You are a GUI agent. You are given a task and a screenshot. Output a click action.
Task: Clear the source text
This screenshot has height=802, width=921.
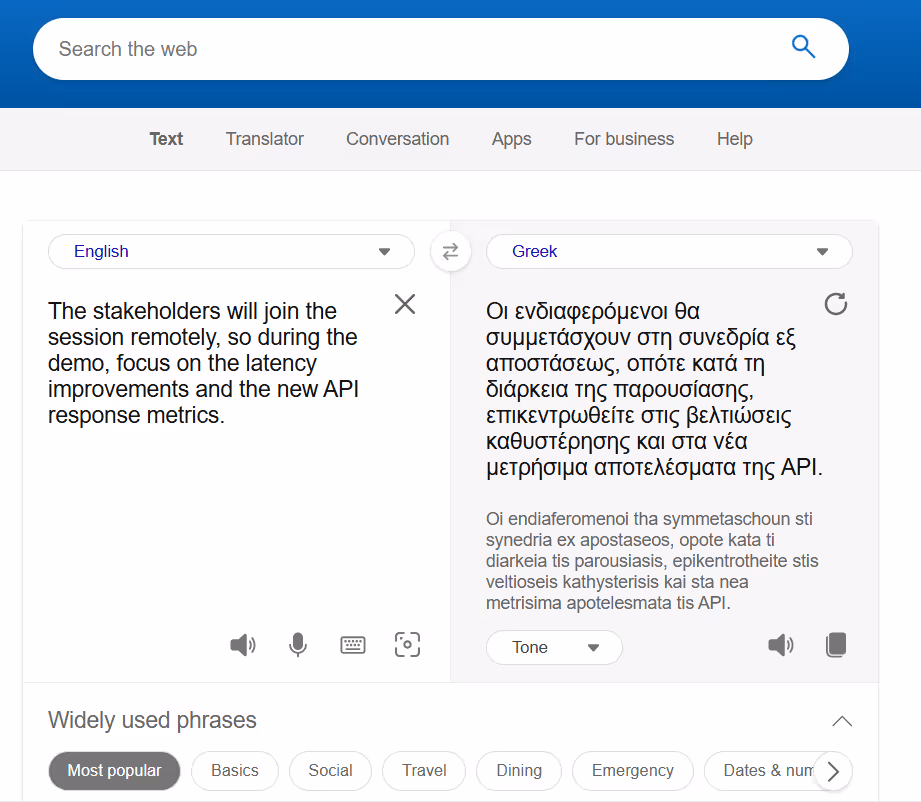point(404,304)
